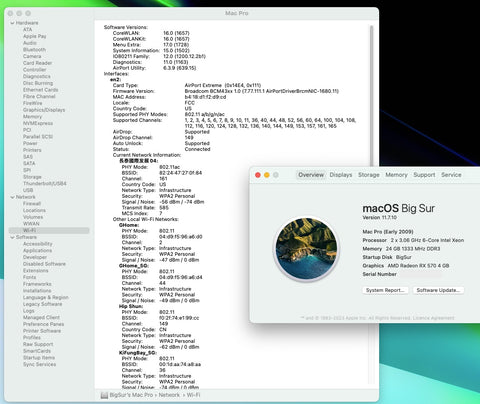Select FireWire in the sidebar

[x=32, y=103]
